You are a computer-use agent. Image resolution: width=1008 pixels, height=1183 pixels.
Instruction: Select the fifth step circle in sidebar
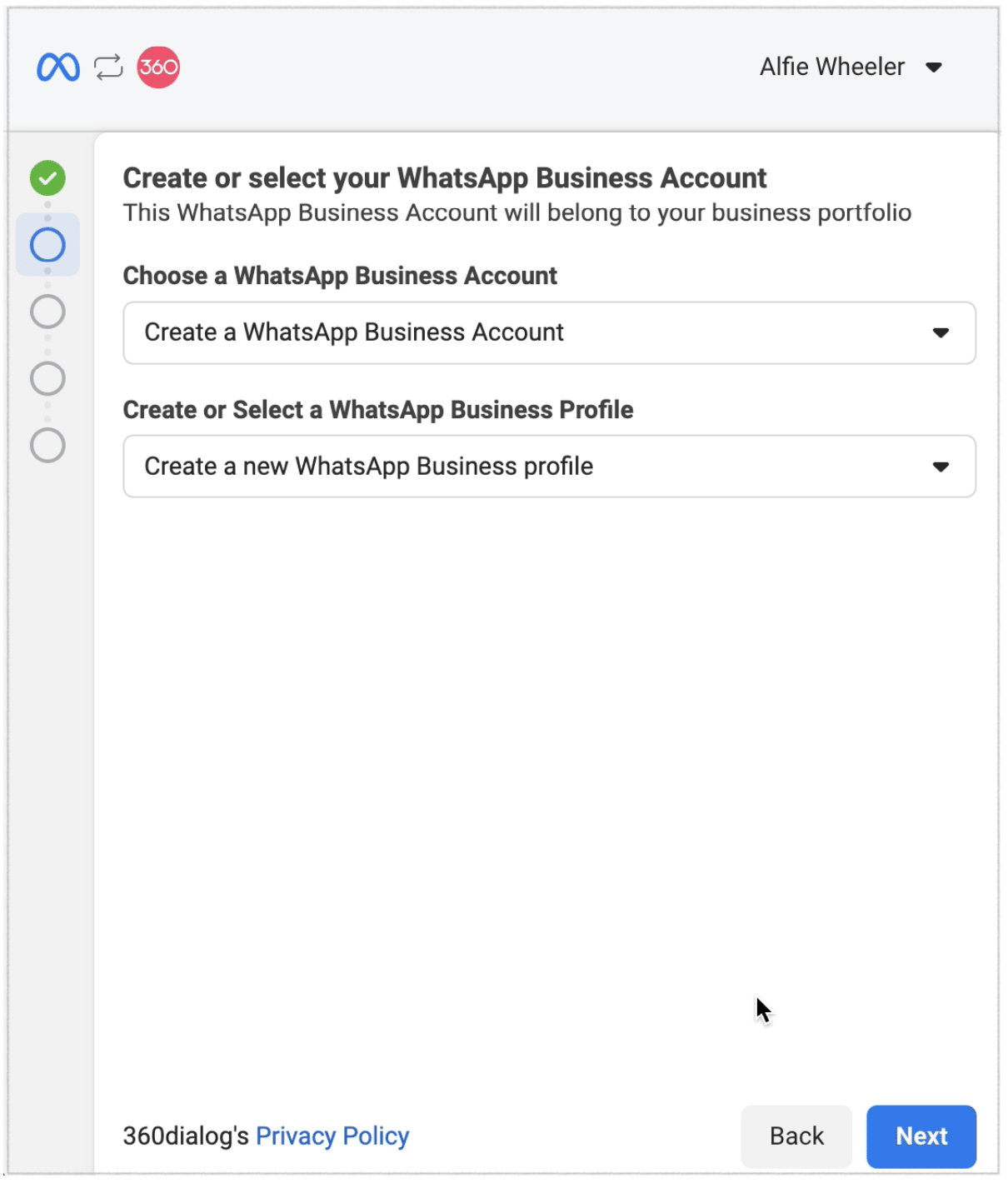(47, 446)
